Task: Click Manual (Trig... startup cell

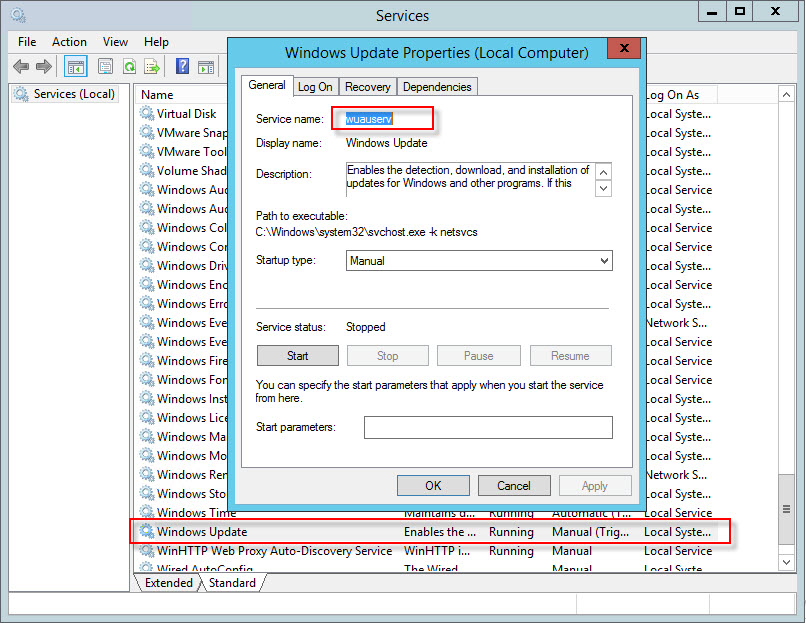Action: click(591, 532)
